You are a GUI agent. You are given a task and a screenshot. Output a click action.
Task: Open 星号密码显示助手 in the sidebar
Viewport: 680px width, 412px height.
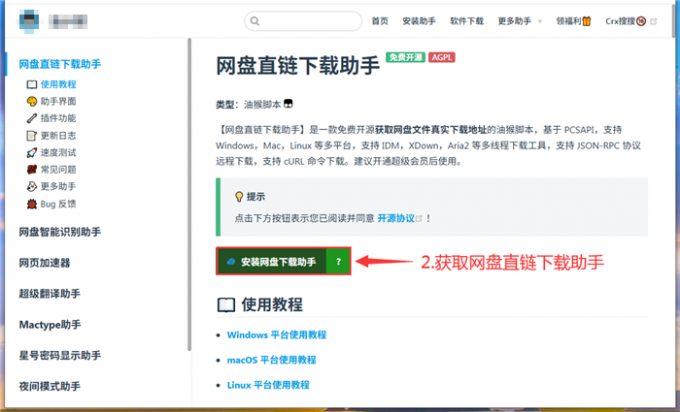[60, 356]
